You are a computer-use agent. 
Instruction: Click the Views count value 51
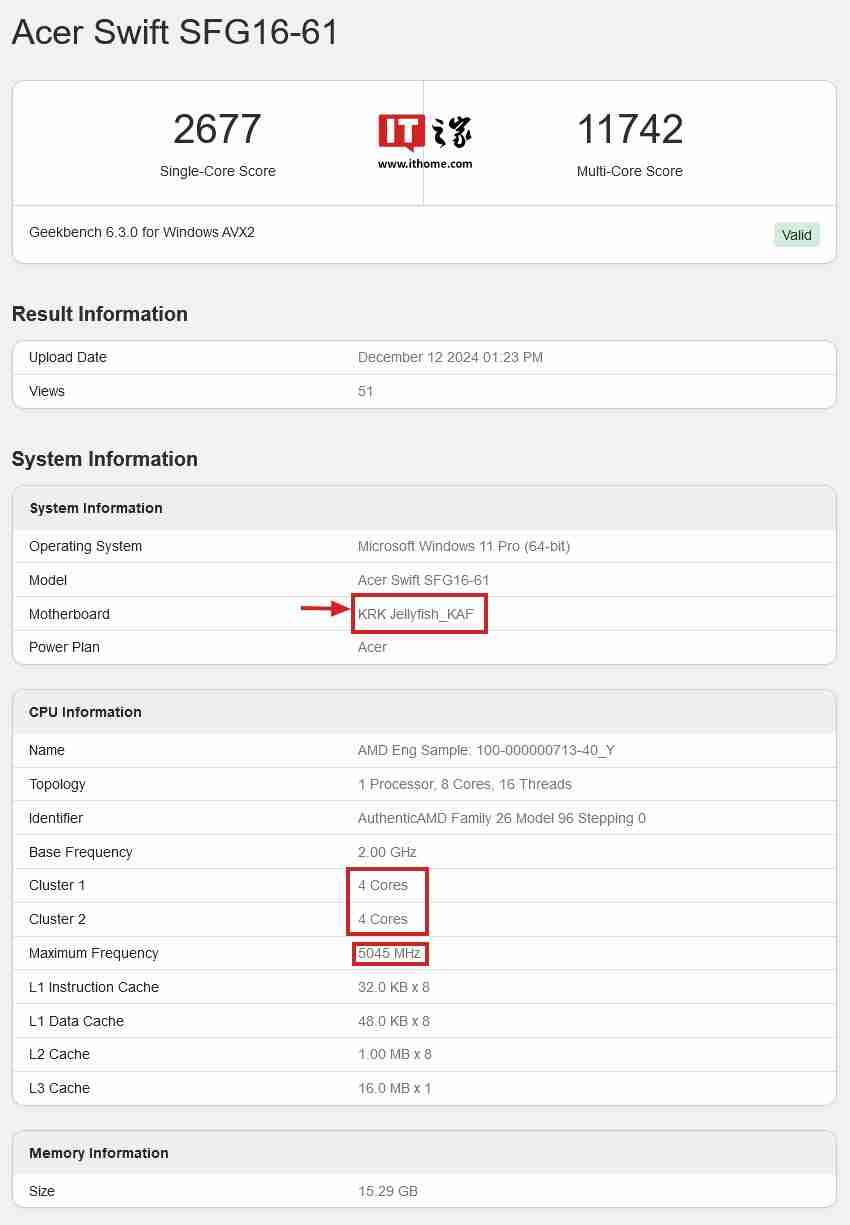[x=365, y=391]
